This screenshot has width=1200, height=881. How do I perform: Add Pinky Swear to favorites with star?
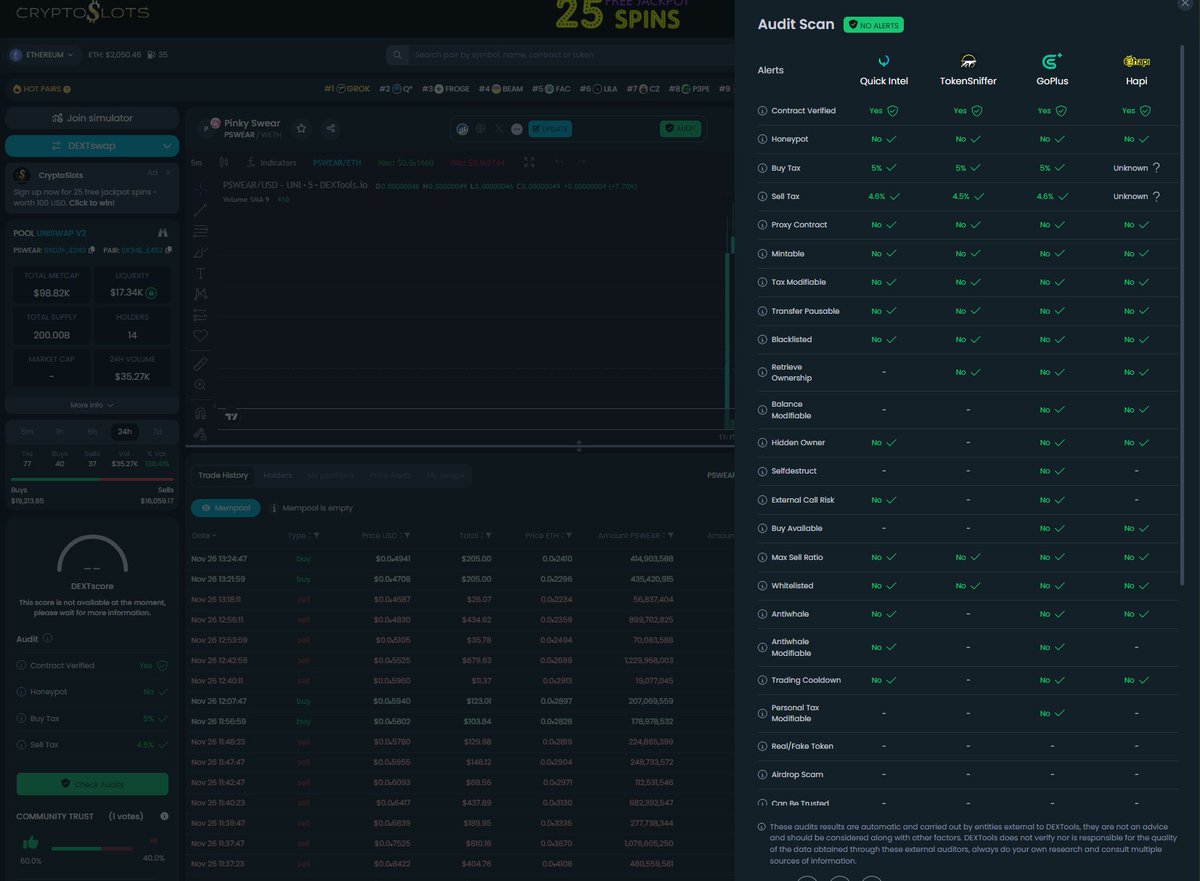point(301,128)
